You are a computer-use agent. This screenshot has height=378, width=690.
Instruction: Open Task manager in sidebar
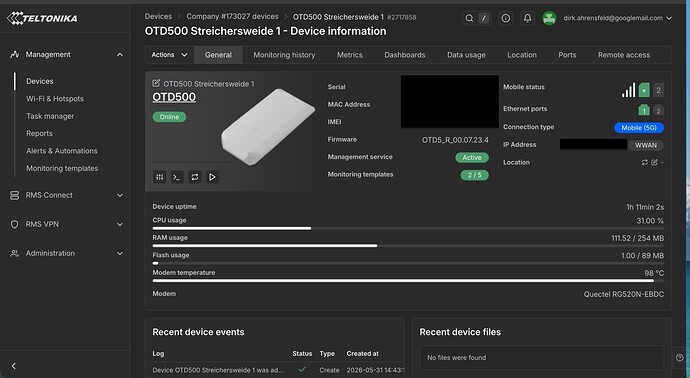pos(50,116)
